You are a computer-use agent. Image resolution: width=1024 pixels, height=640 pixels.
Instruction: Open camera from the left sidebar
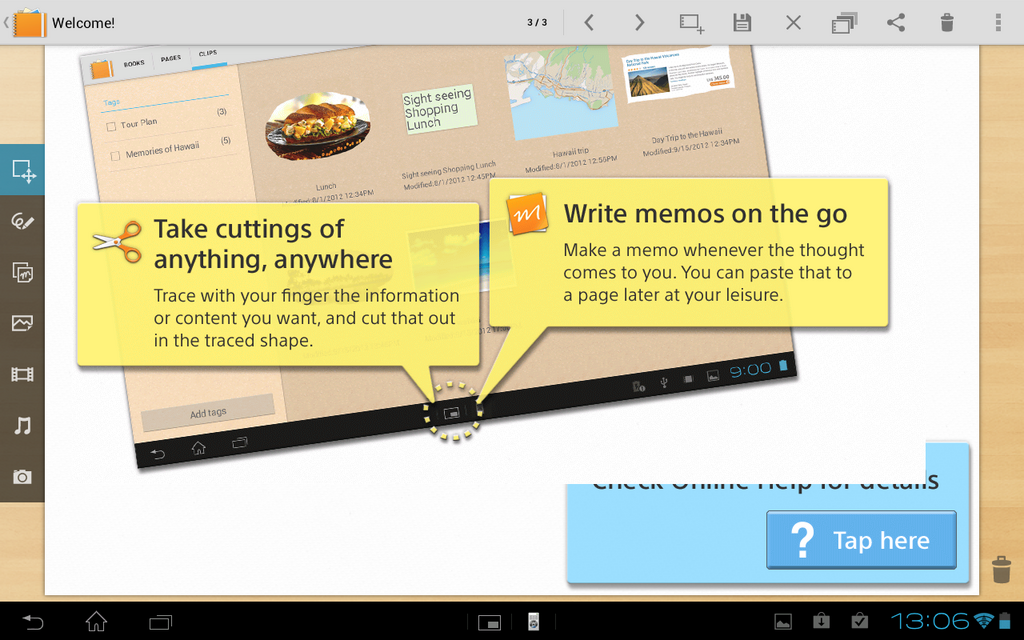click(x=22, y=477)
